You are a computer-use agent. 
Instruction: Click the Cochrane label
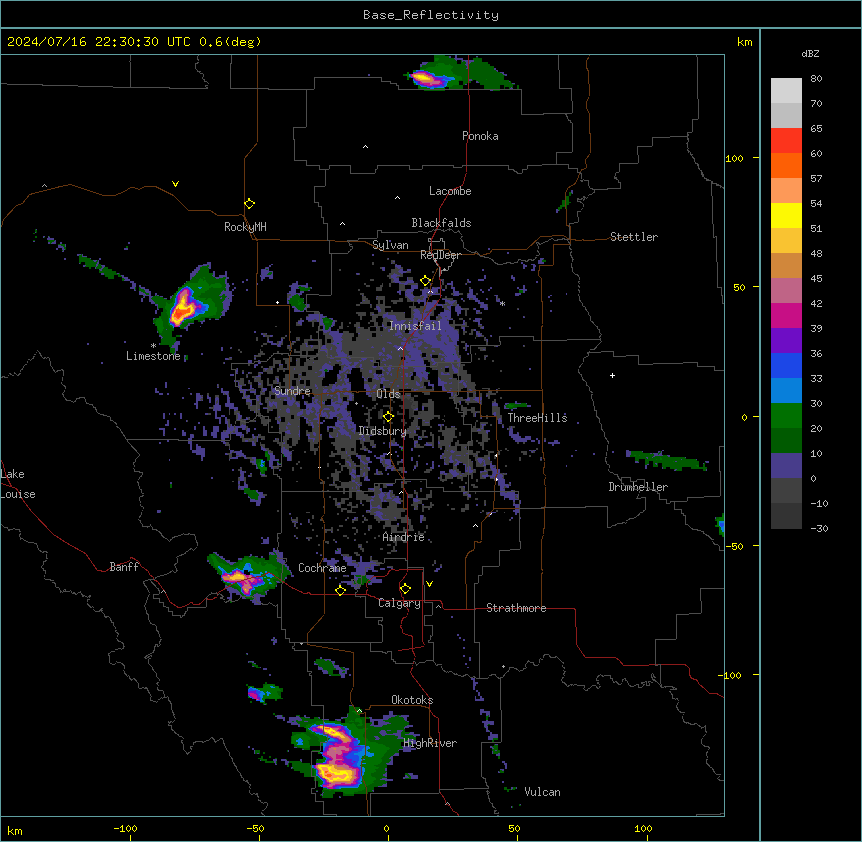(x=322, y=568)
